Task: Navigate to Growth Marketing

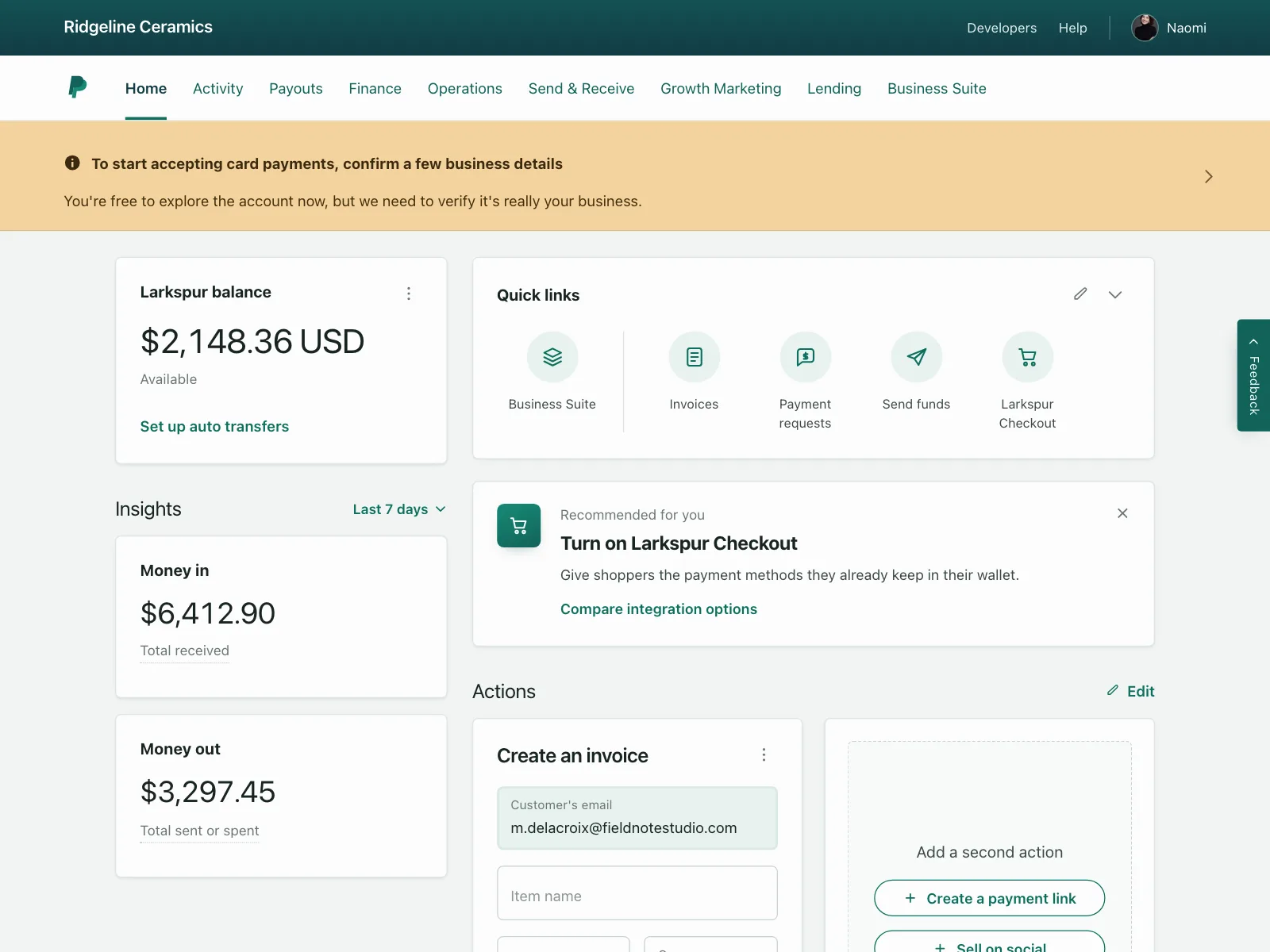Action: click(721, 89)
